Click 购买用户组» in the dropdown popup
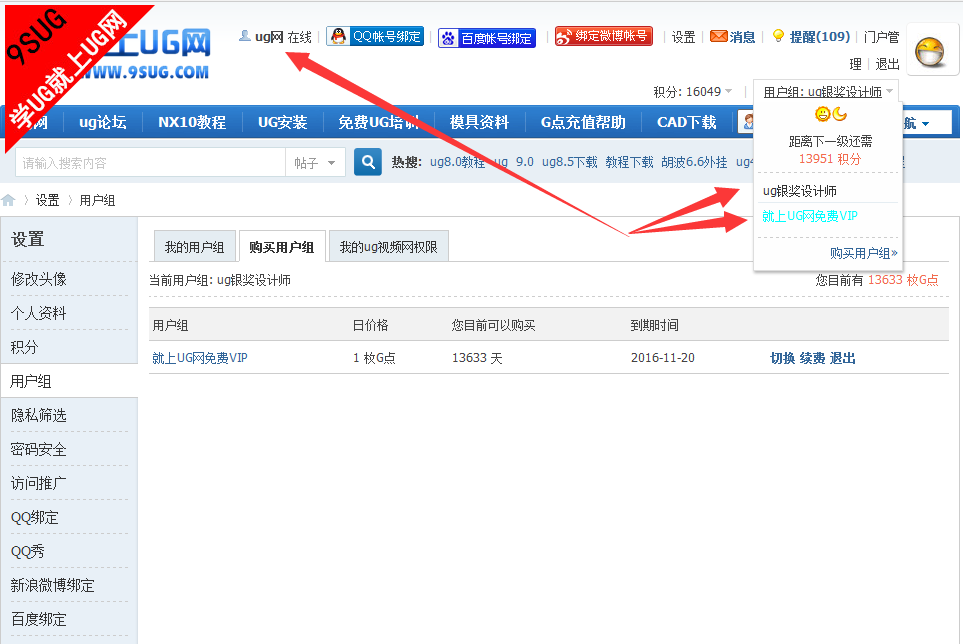Screen dimensions: 963x644 864,253
